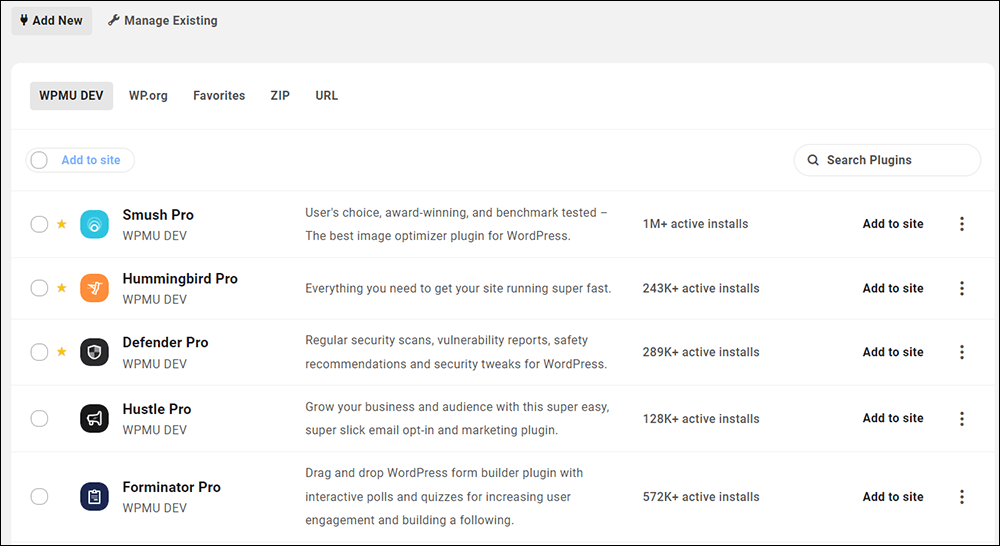Image resolution: width=1000 pixels, height=546 pixels.
Task: Click the search magnifier icon
Action: tap(813, 160)
